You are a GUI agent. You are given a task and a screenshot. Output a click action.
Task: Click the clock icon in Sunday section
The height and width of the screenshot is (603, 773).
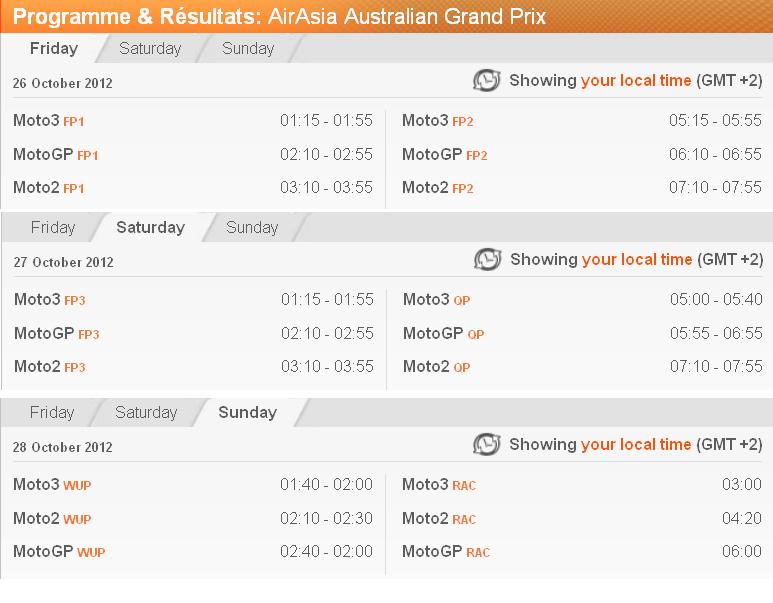[x=487, y=444]
